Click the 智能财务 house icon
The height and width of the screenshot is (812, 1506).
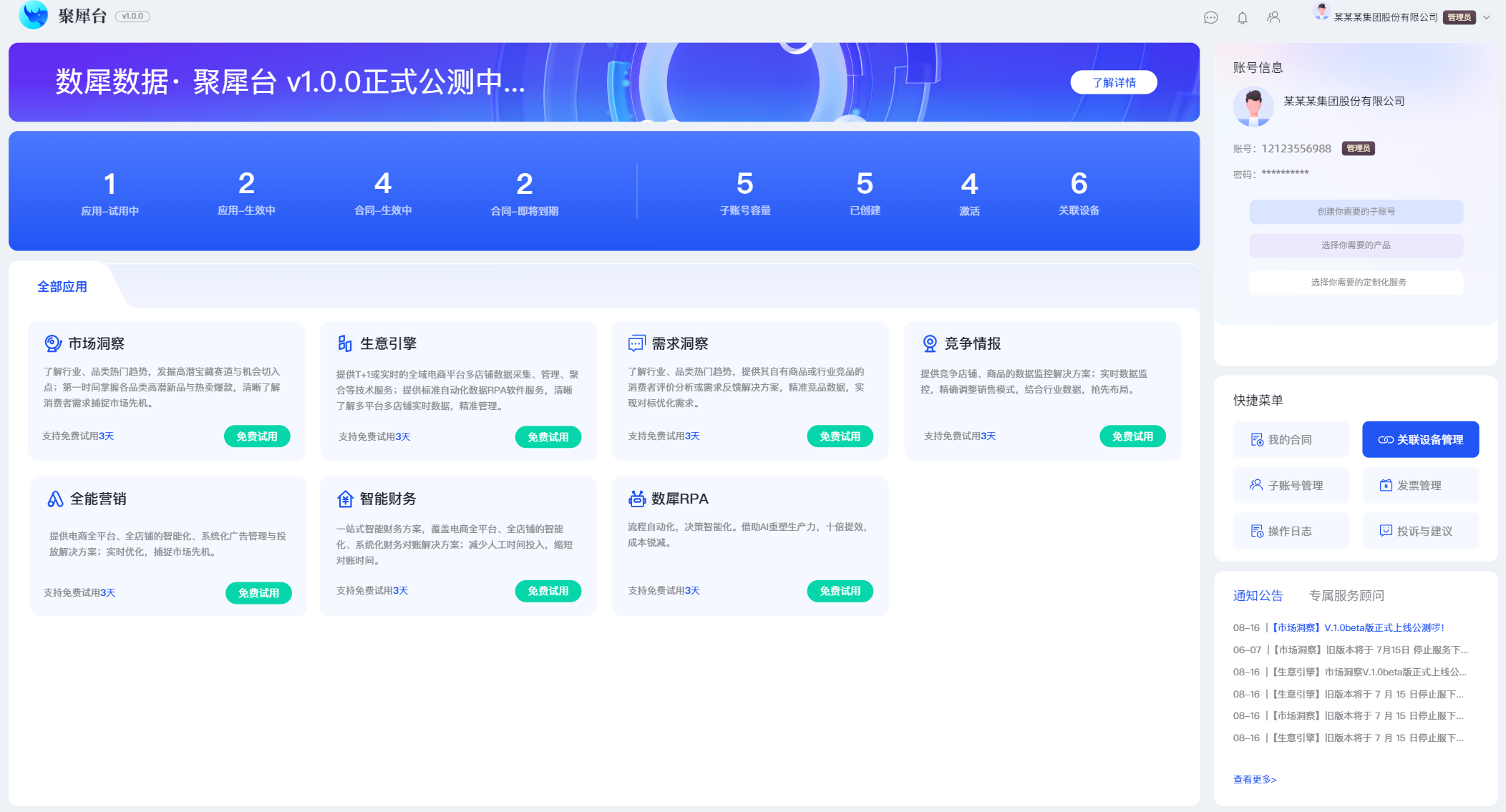(x=345, y=499)
